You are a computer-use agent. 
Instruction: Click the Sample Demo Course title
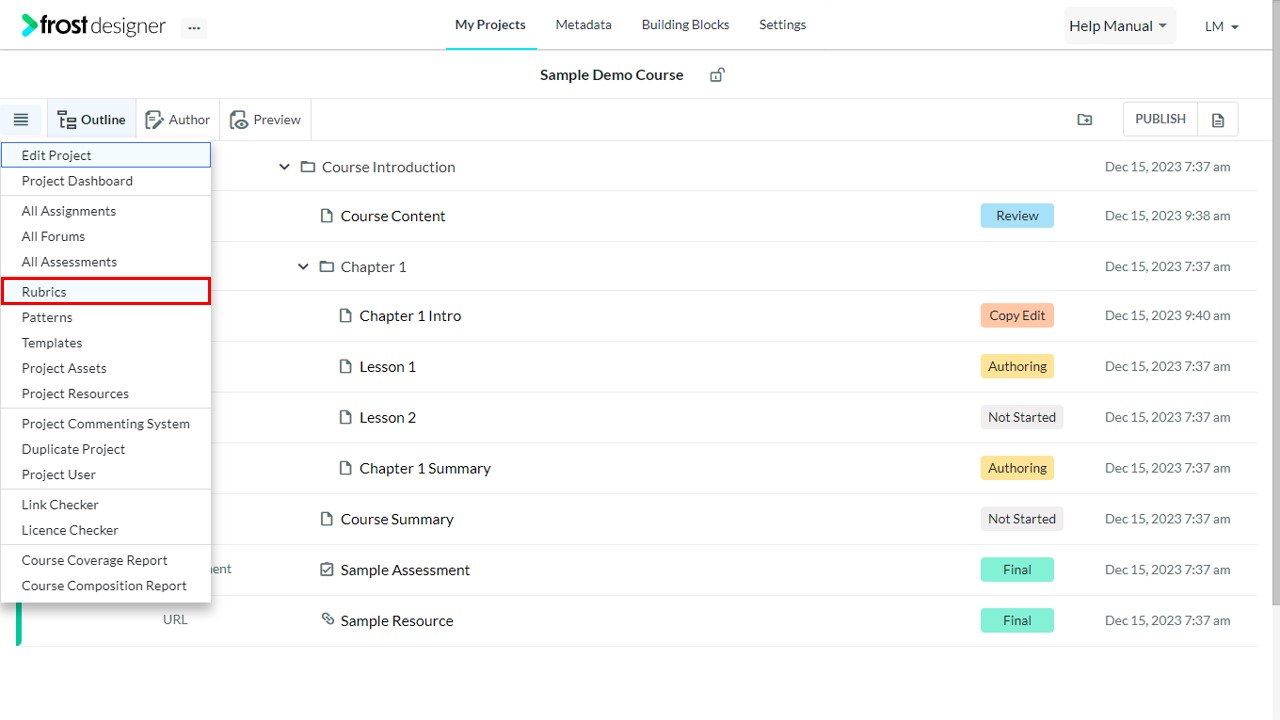(x=612, y=75)
